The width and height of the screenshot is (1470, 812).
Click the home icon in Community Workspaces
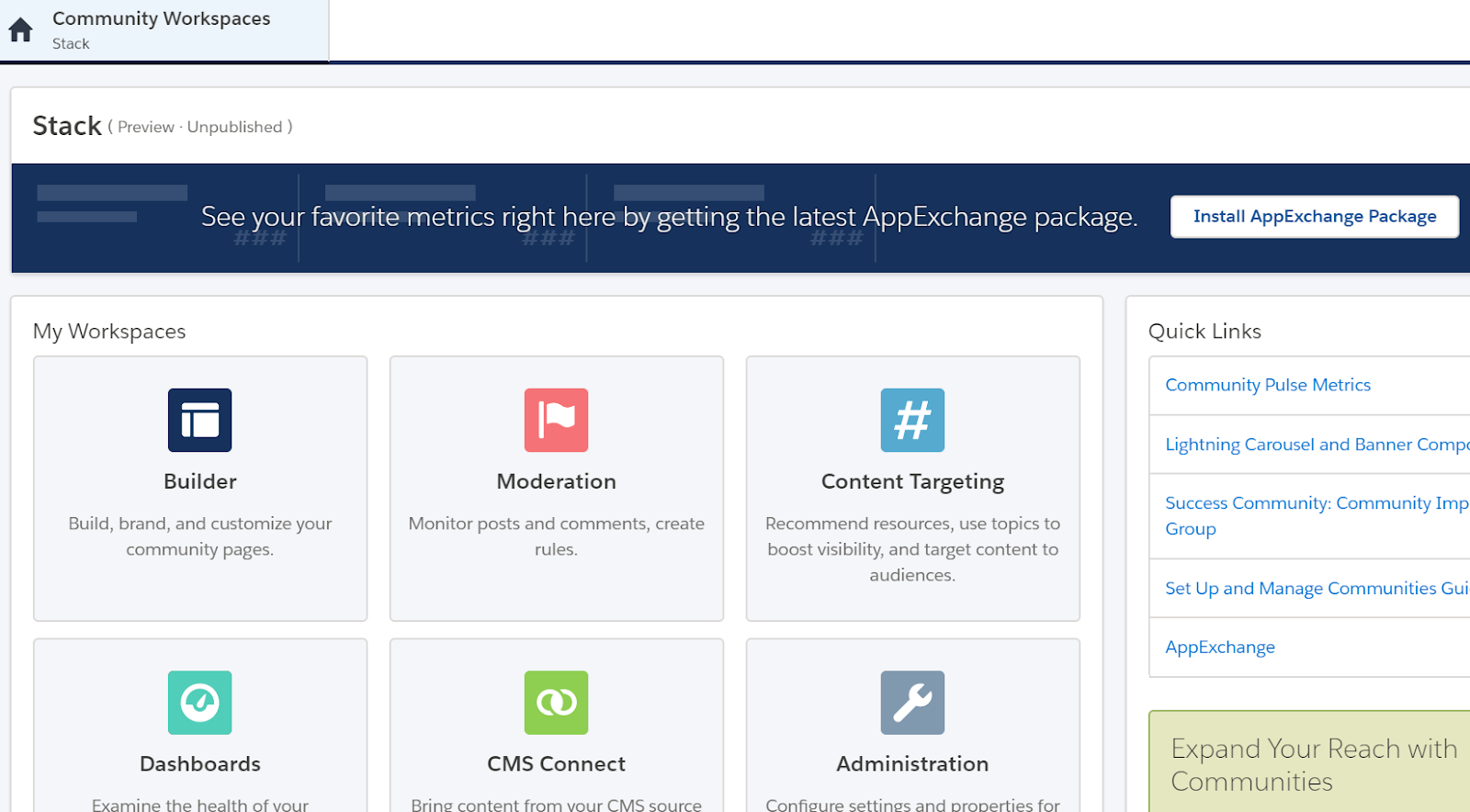tap(20, 30)
